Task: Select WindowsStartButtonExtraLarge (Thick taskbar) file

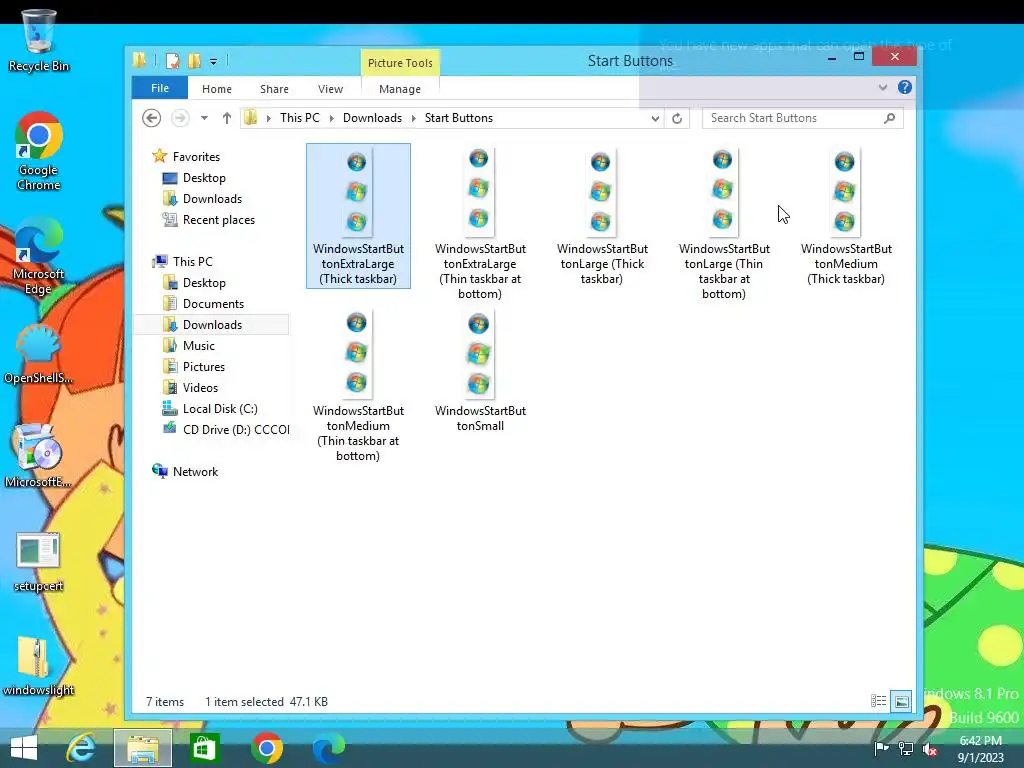Action: click(358, 216)
